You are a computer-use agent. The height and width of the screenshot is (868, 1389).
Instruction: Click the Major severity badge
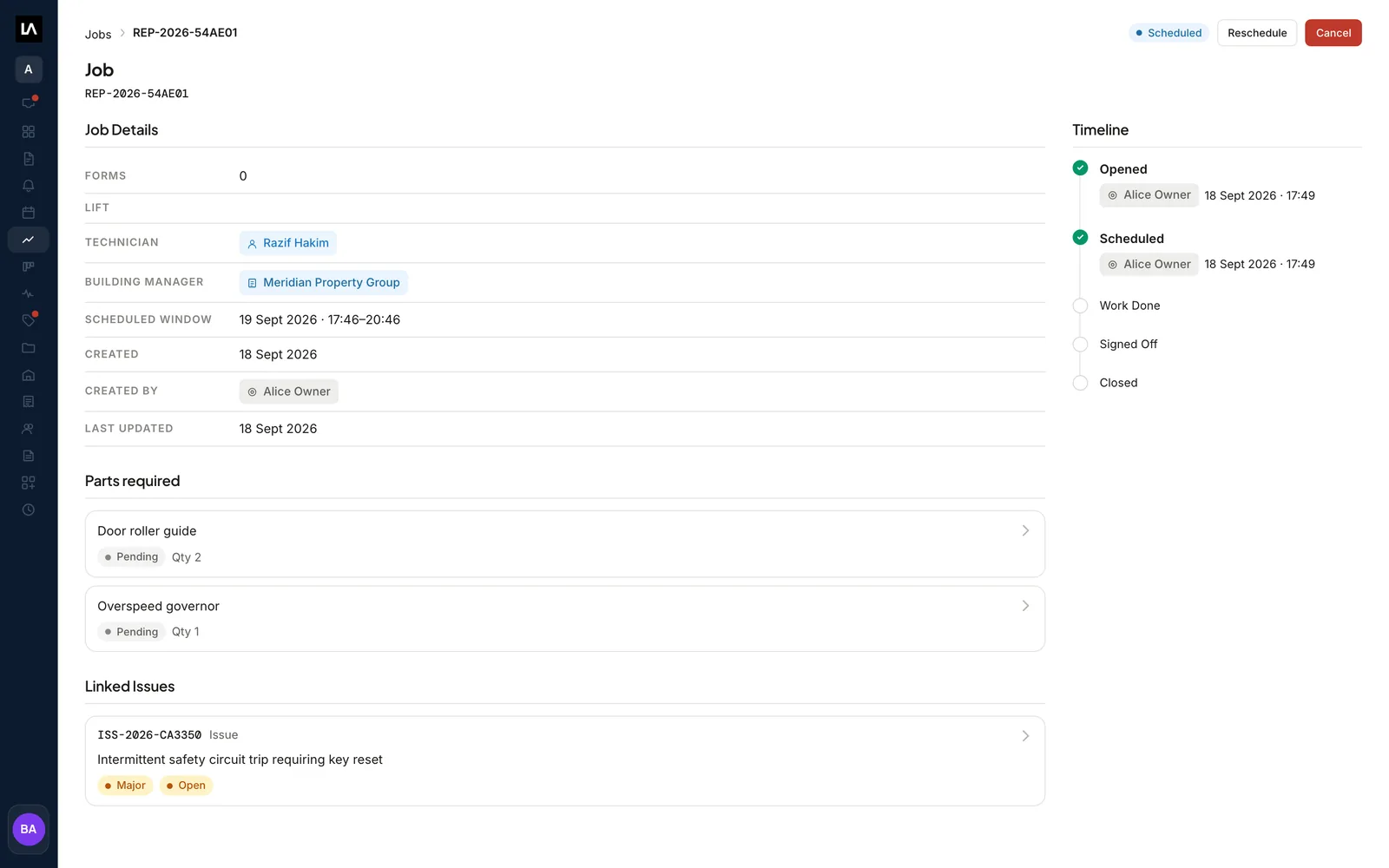[125, 786]
